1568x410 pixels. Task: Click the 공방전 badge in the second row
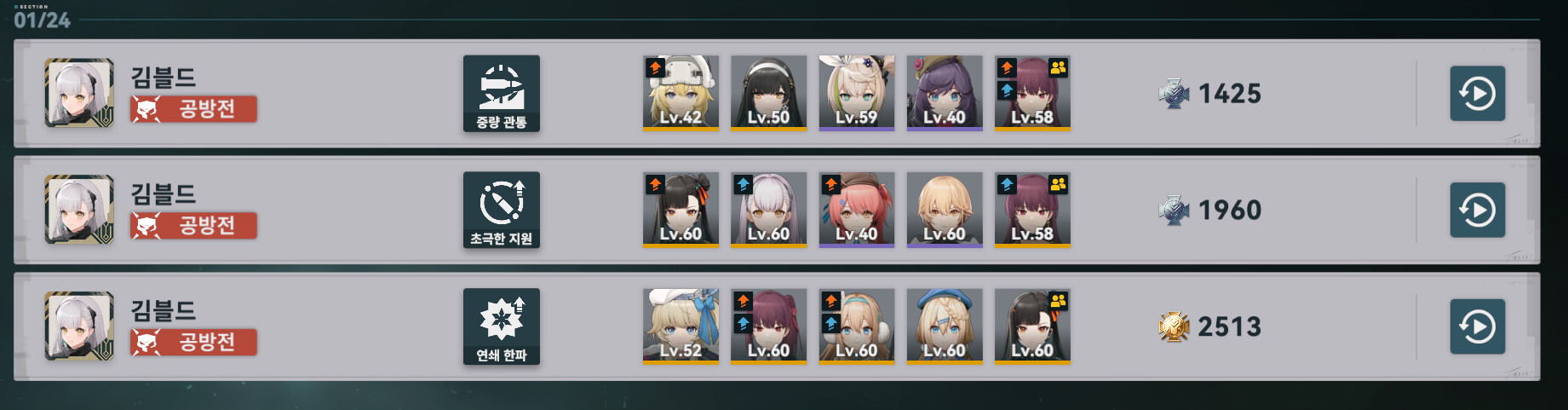pyautogui.click(x=193, y=226)
